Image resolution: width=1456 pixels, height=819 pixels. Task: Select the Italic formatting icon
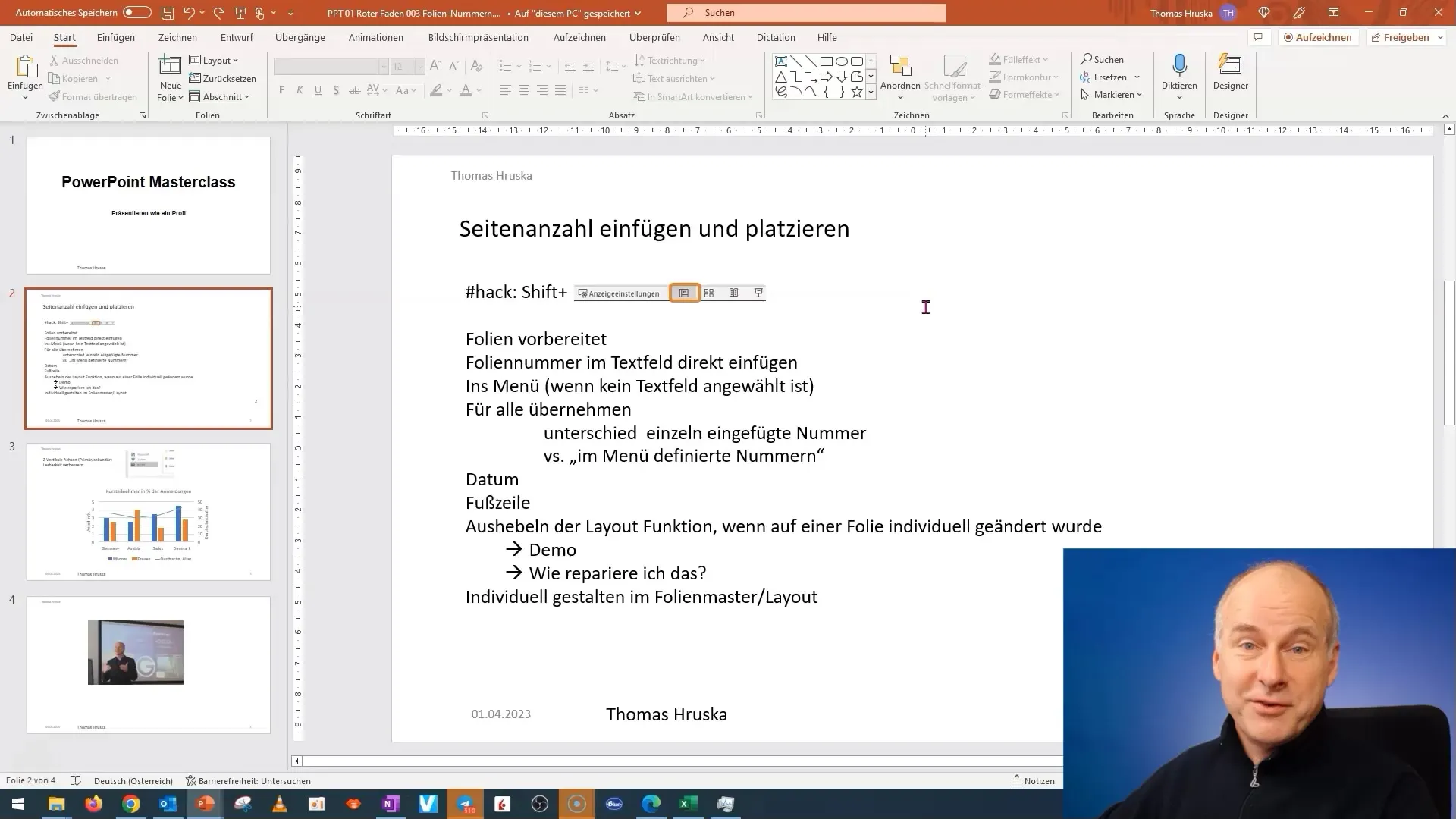300,91
